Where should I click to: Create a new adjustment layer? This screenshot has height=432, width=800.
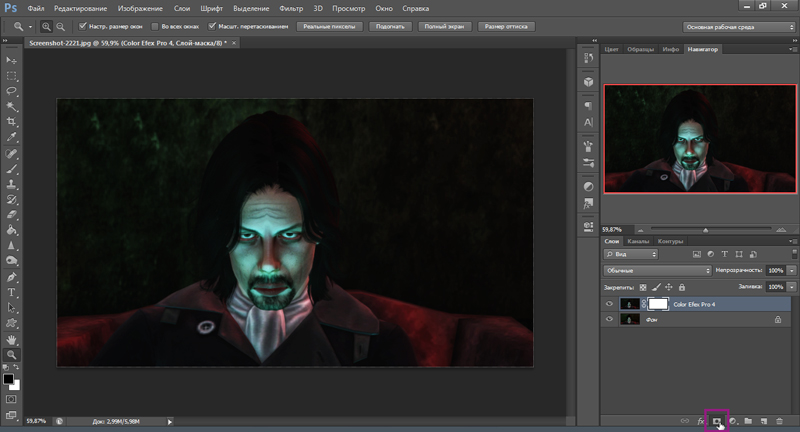pos(733,421)
